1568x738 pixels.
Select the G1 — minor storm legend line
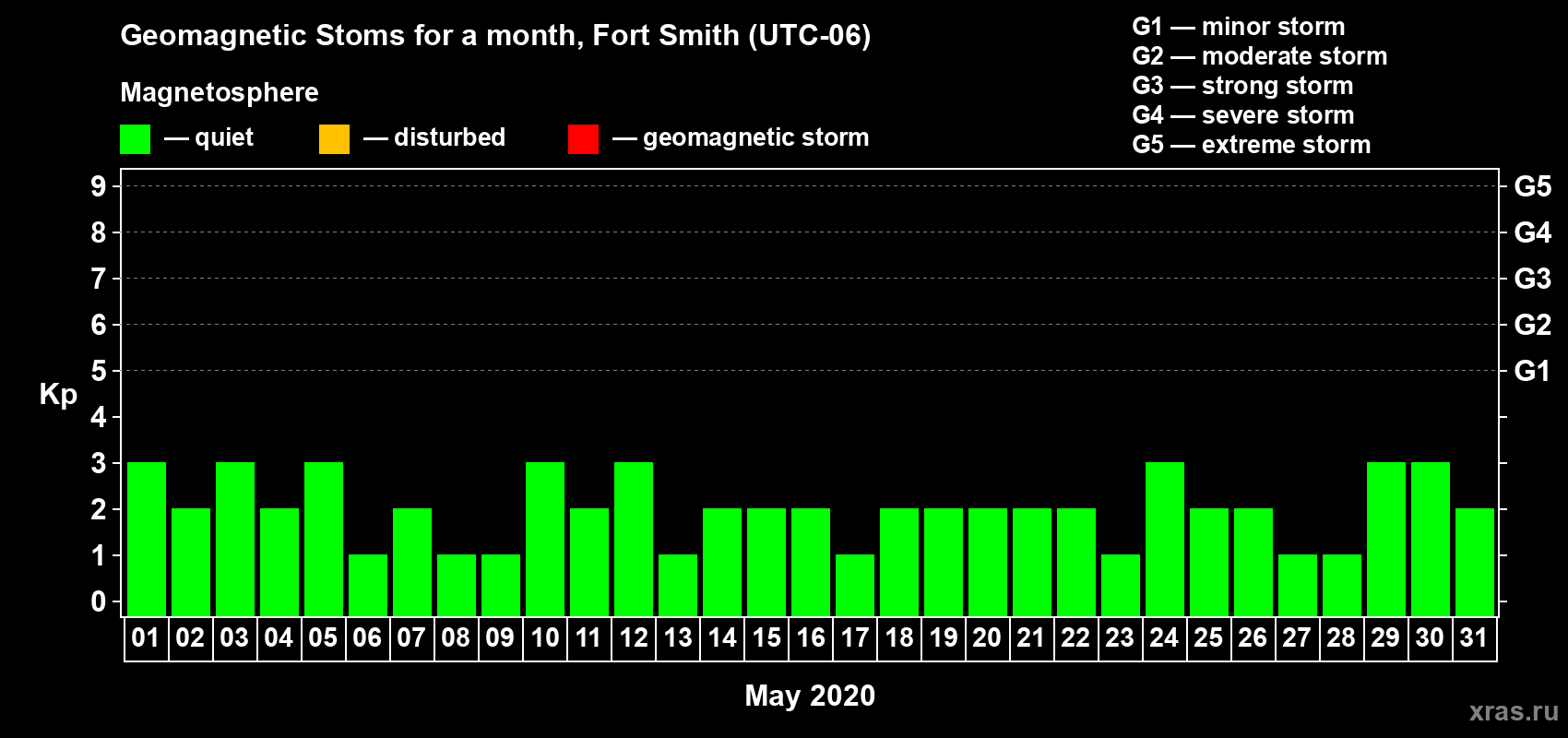(x=1238, y=27)
